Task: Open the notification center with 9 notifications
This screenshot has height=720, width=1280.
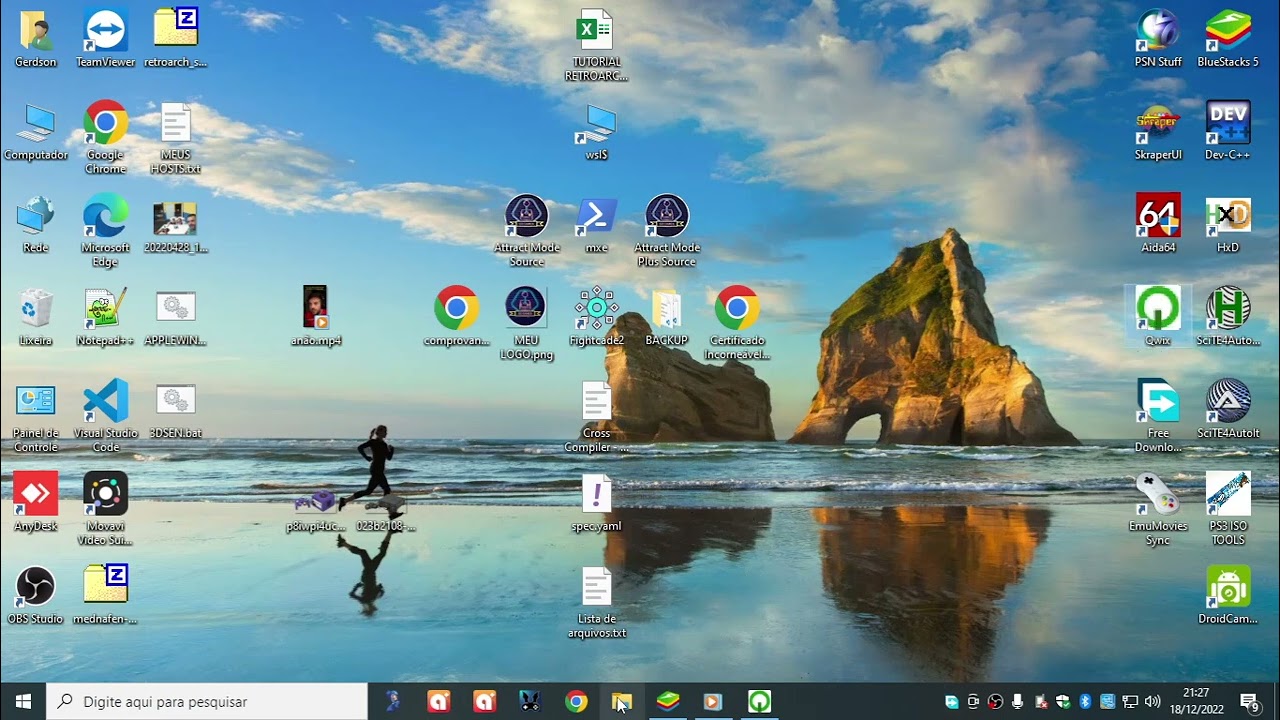Action: tap(1249, 701)
